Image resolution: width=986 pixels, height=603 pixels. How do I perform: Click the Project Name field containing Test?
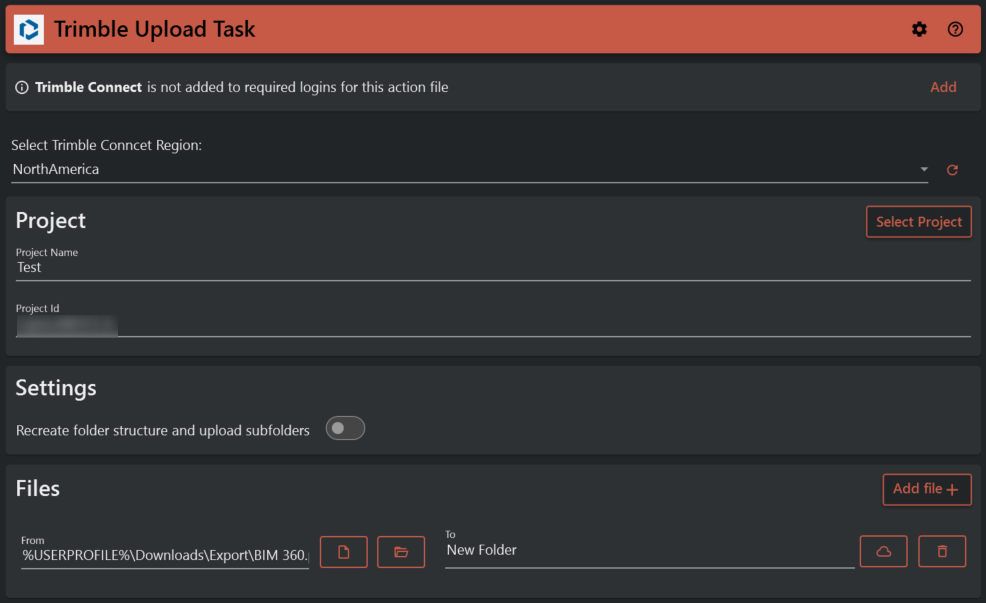click(x=490, y=268)
